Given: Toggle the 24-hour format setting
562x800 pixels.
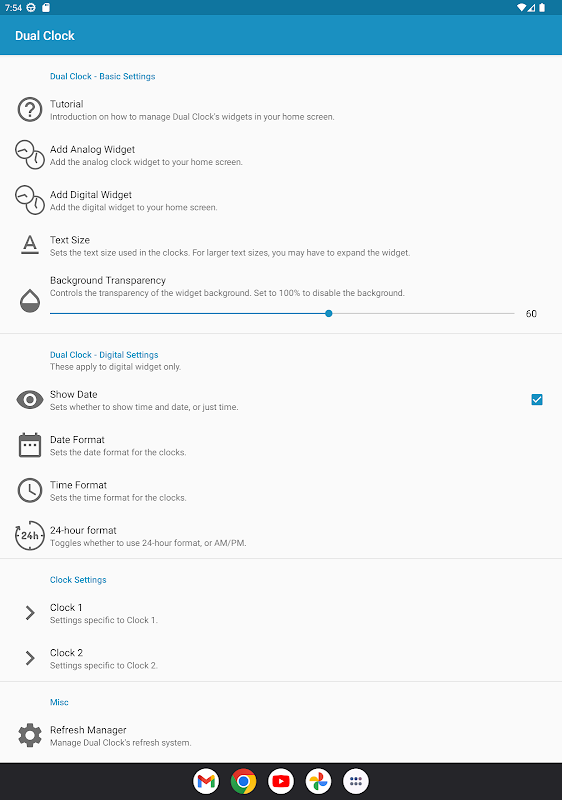Looking at the screenshot, I should (281, 536).
